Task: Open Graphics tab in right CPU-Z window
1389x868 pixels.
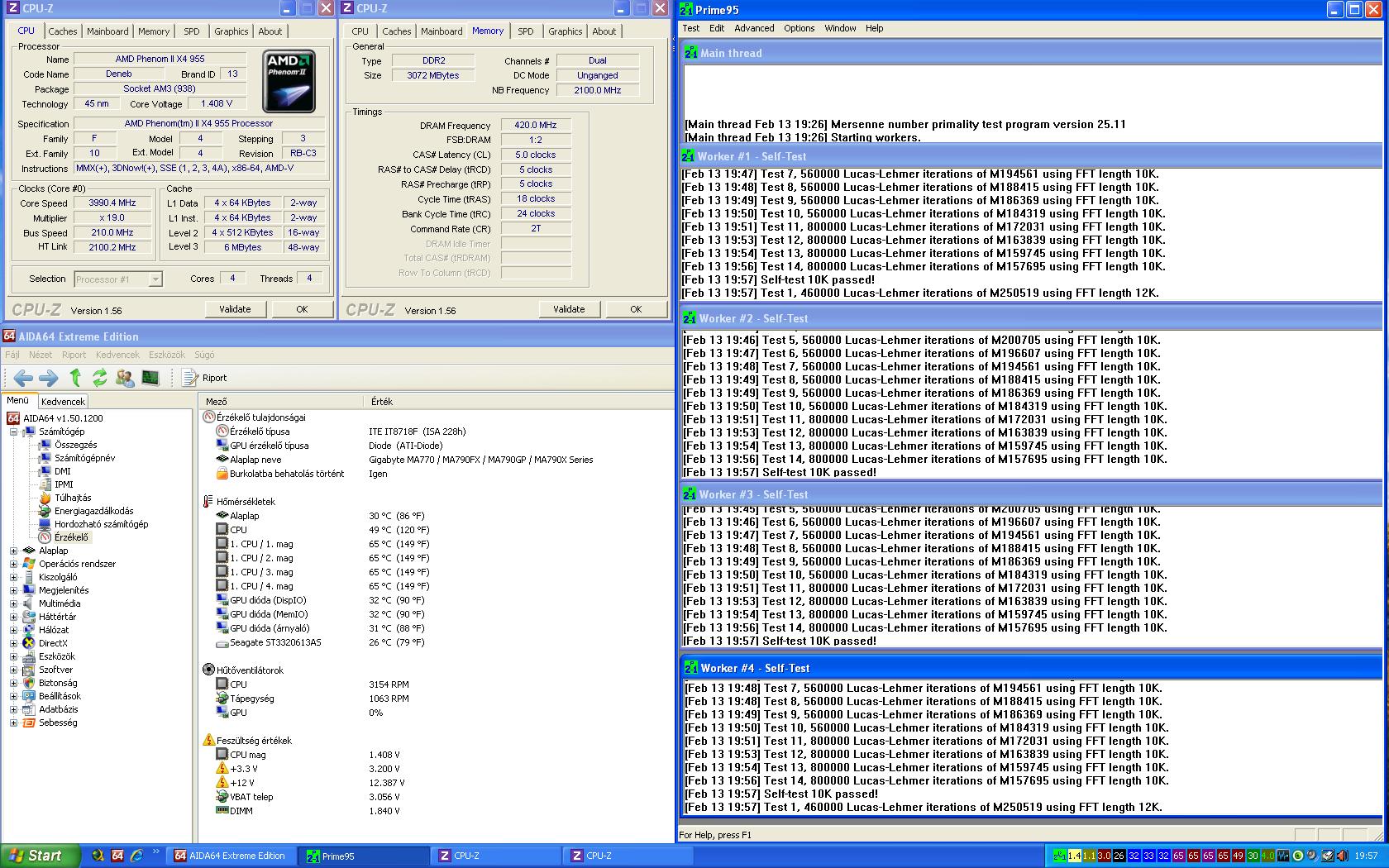Action: click(x=566, y=31)
